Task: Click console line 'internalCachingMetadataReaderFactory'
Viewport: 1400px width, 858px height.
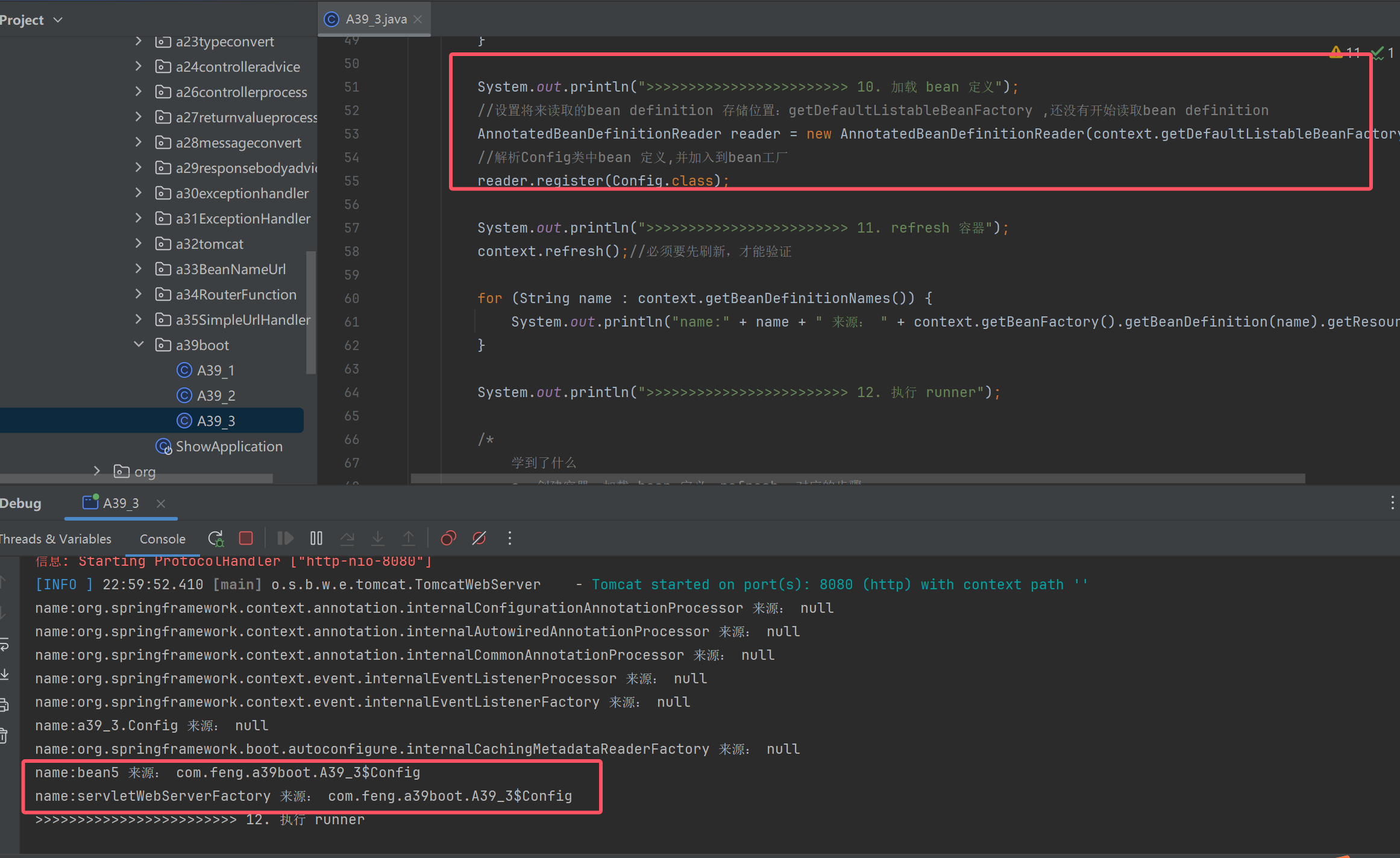Action: coord(418,749)
